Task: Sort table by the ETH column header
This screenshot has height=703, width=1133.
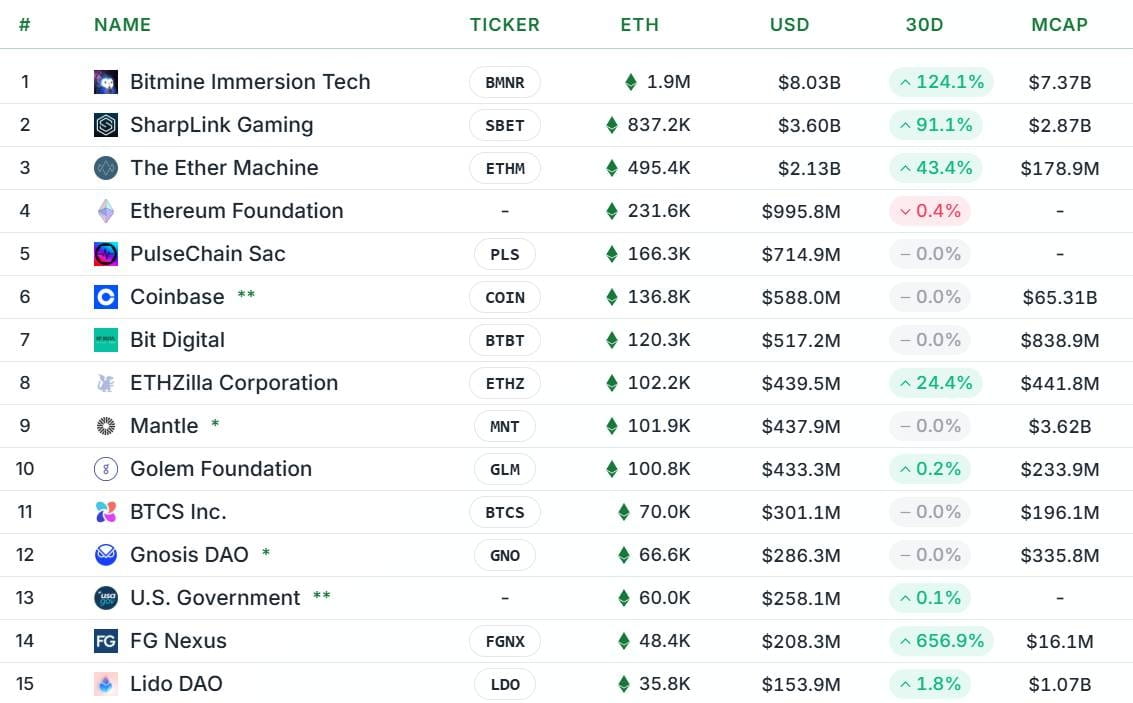Action: pos(639,25)
